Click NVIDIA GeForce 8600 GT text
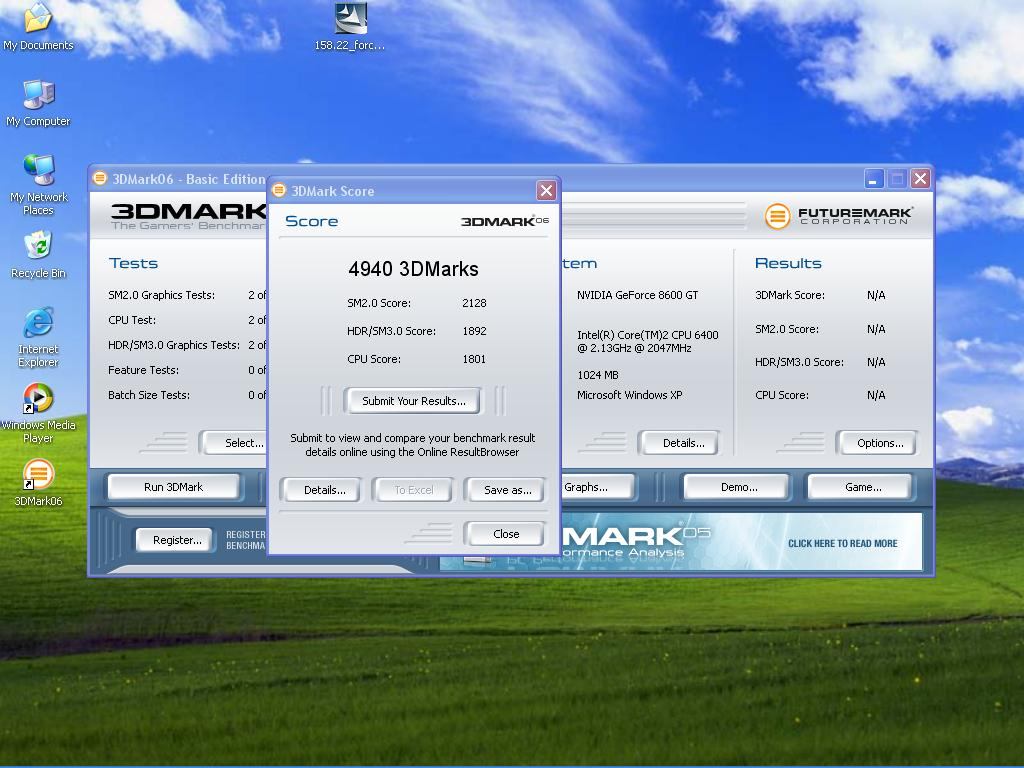 pyautogui.click(x=637, y=295)
